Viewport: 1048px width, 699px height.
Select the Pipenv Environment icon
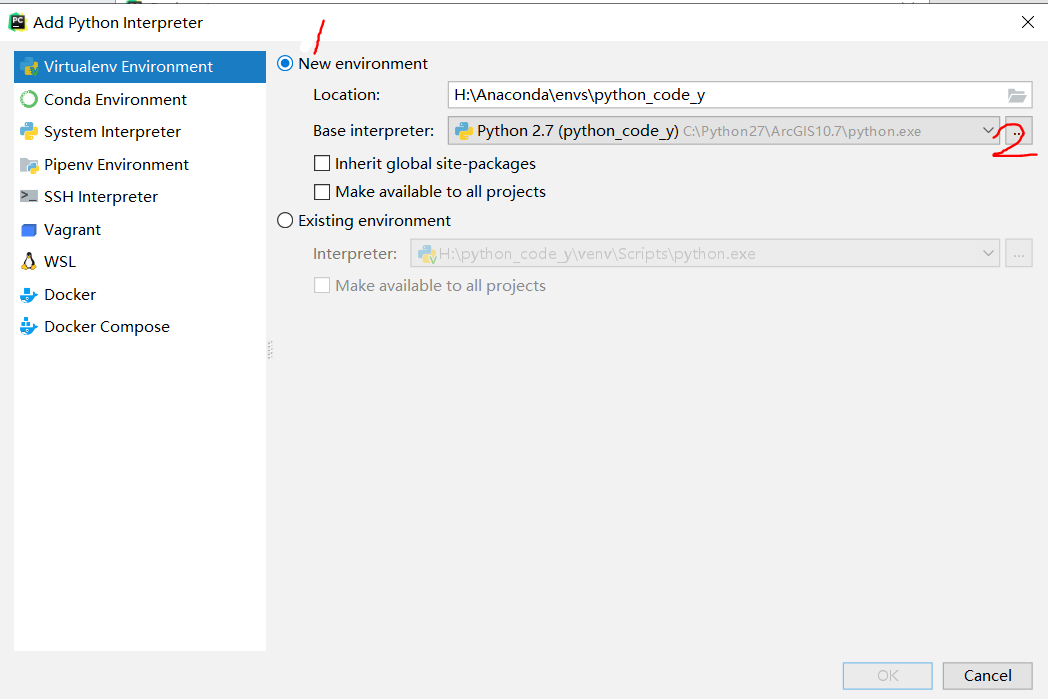28,164
